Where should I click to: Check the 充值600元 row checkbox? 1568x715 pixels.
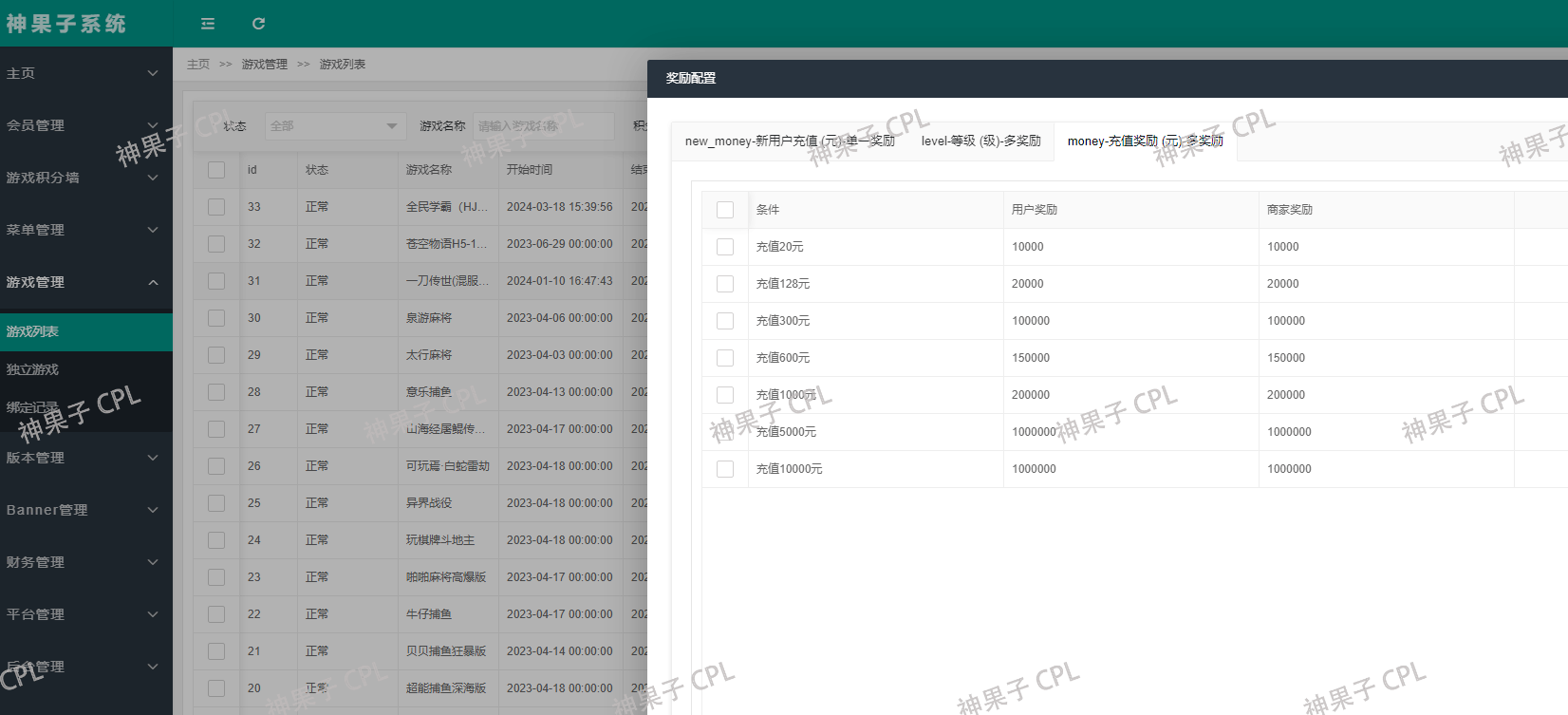click(725, 358)
